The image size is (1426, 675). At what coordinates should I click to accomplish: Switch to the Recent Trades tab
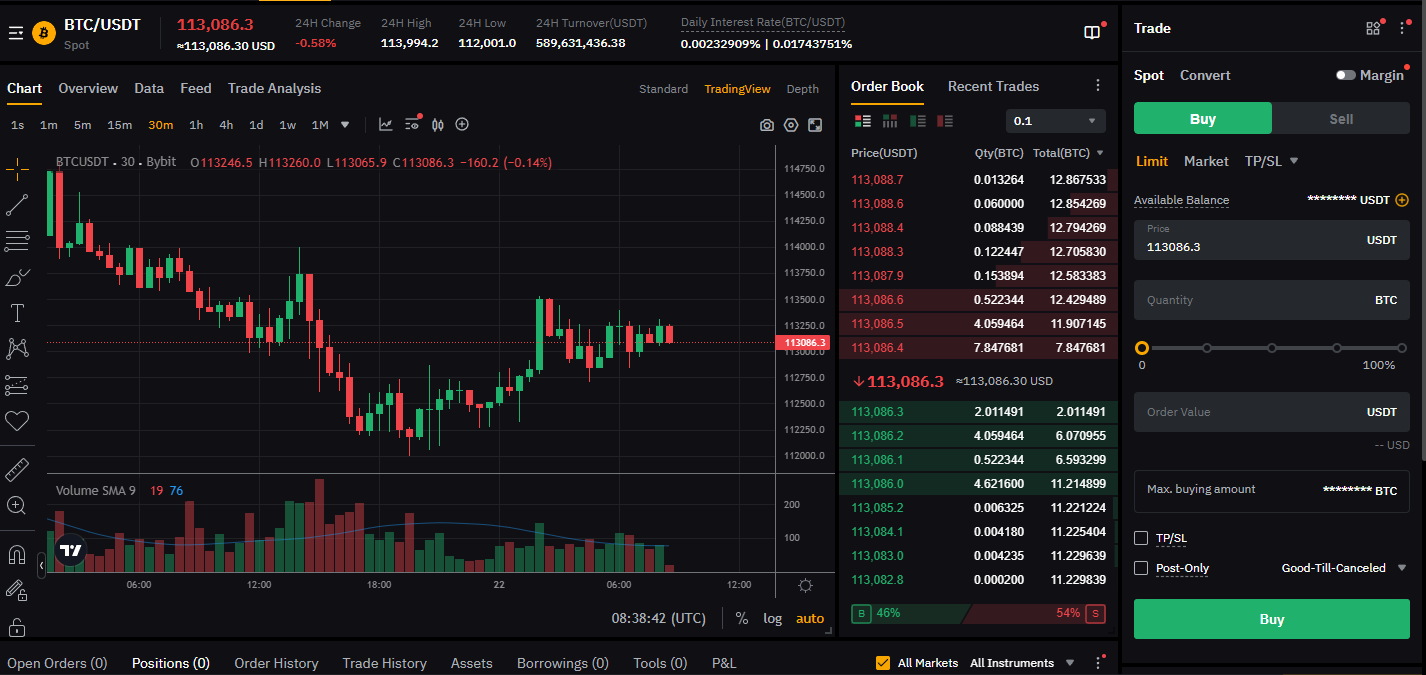pos(993,87)
